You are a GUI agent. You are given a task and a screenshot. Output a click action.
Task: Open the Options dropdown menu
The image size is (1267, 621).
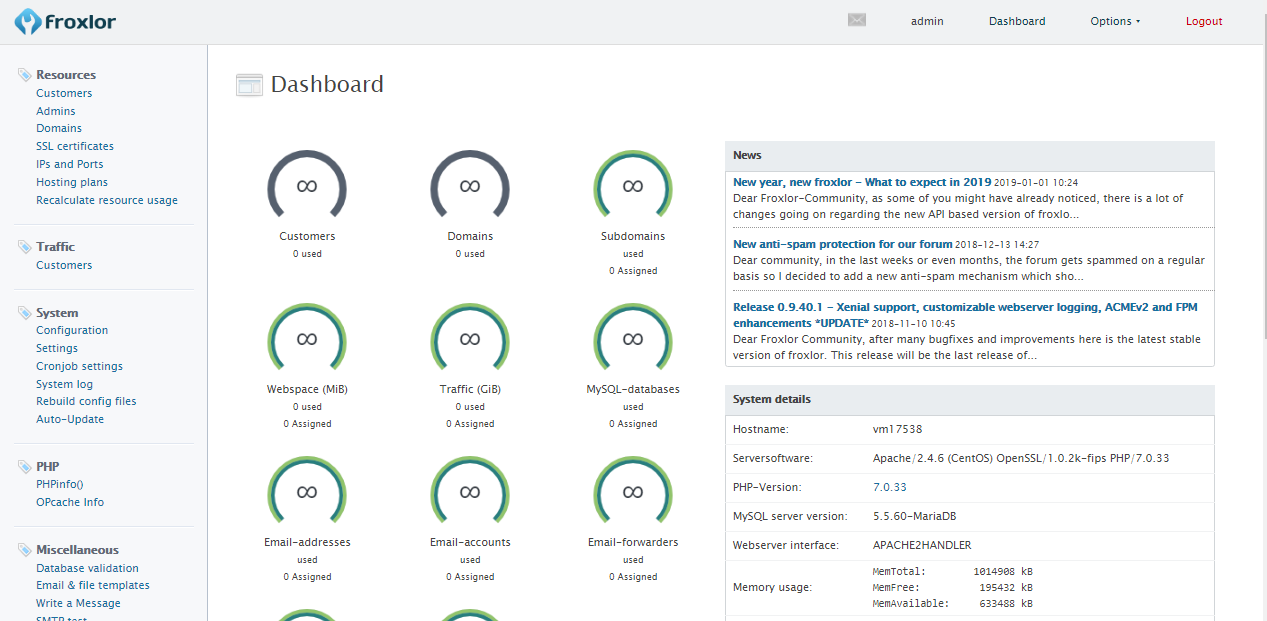pos(1114,20)
